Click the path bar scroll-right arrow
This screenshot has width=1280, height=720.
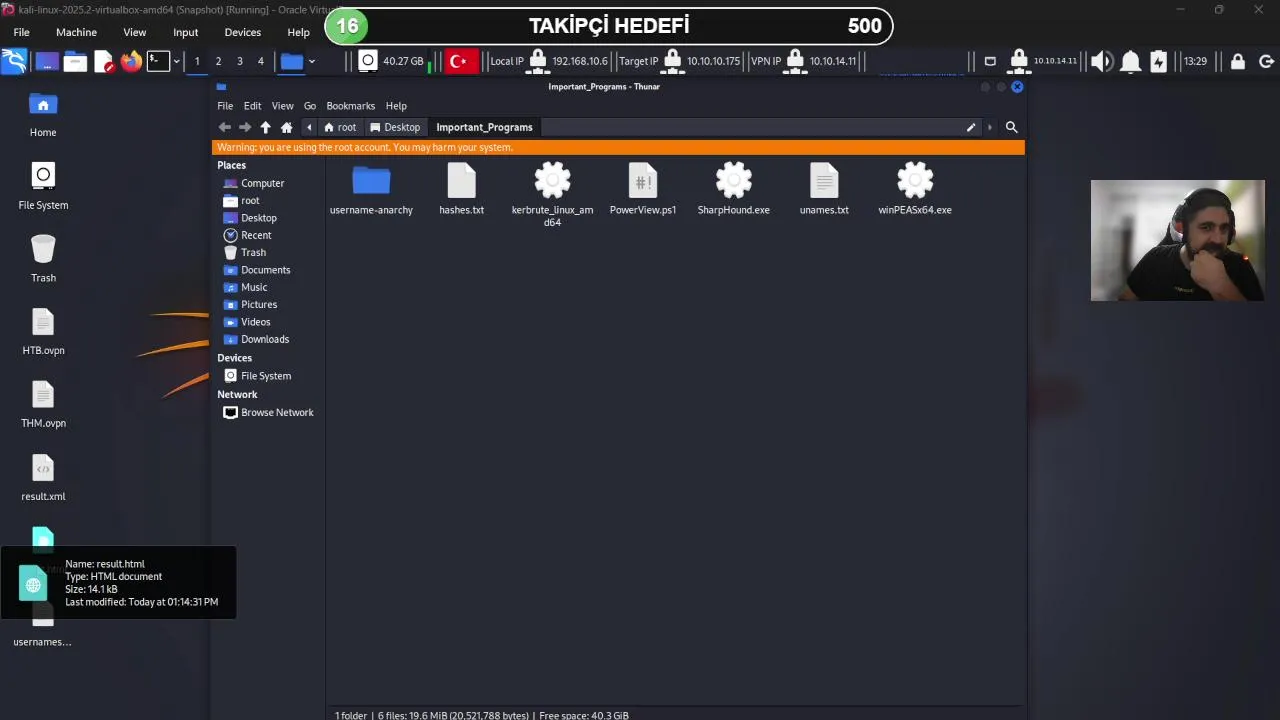(990, 127)
